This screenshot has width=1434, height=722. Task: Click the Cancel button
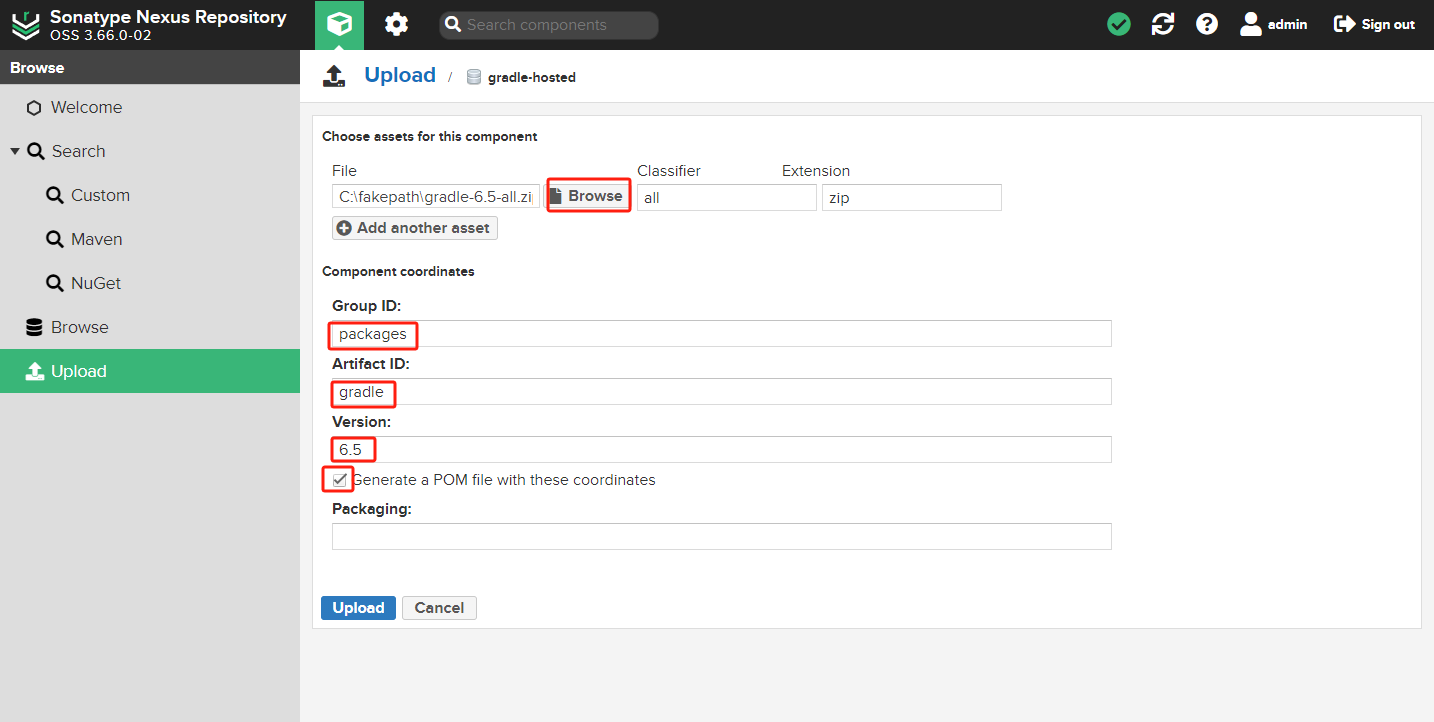(439, 608)
